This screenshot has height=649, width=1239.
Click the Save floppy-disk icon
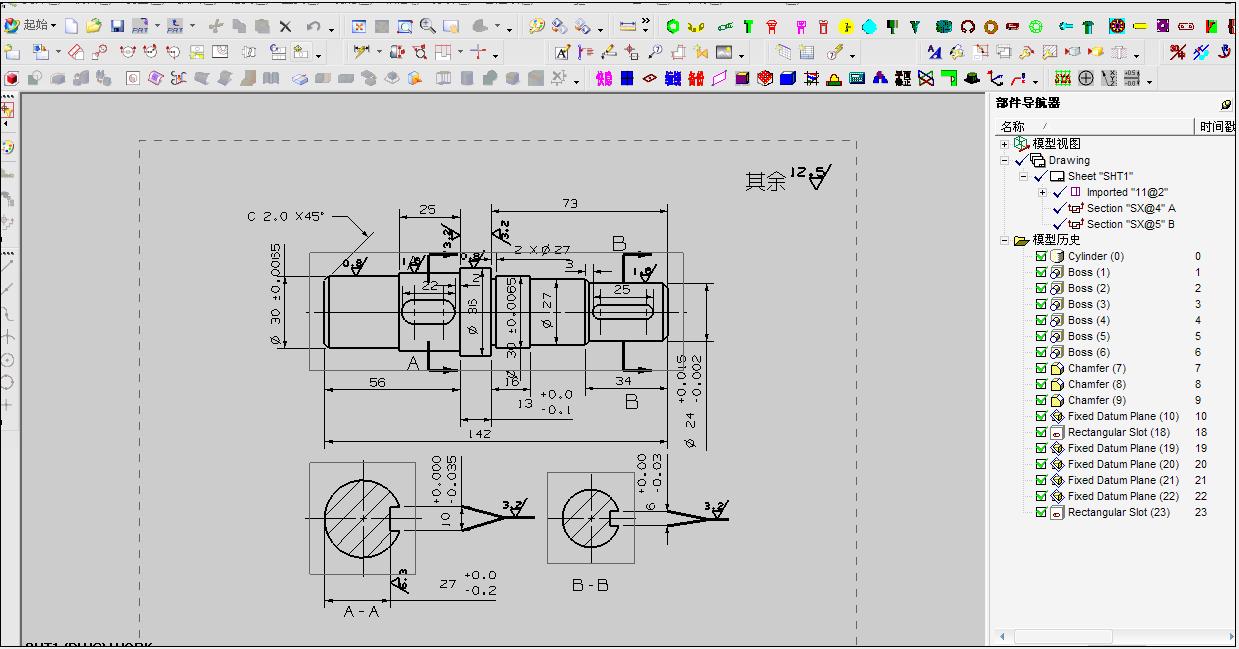(x=117, y=26)
